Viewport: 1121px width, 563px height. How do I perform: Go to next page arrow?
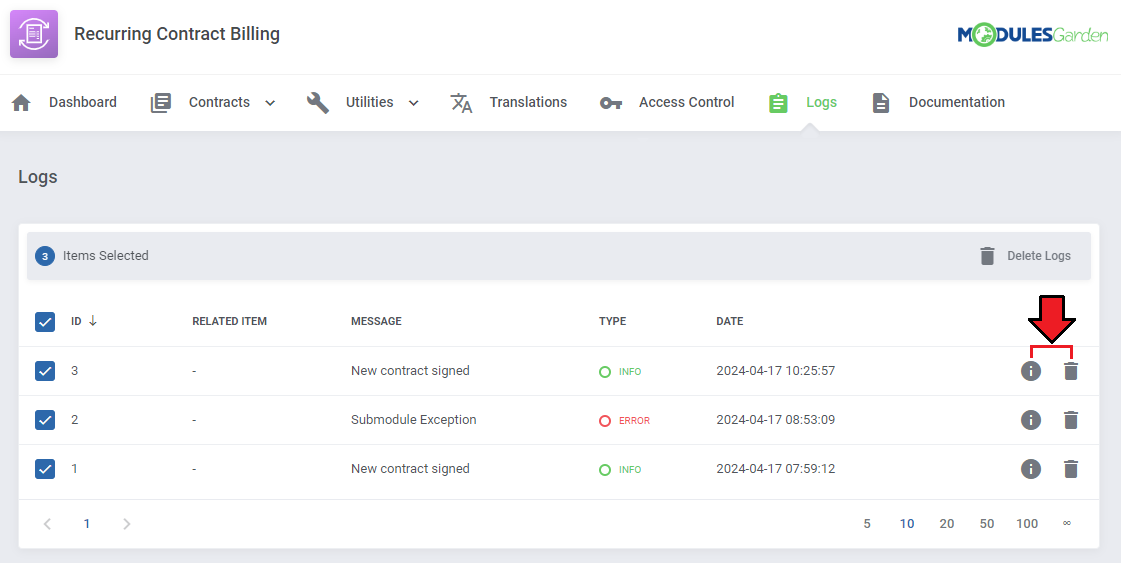(x=127, y=524)
